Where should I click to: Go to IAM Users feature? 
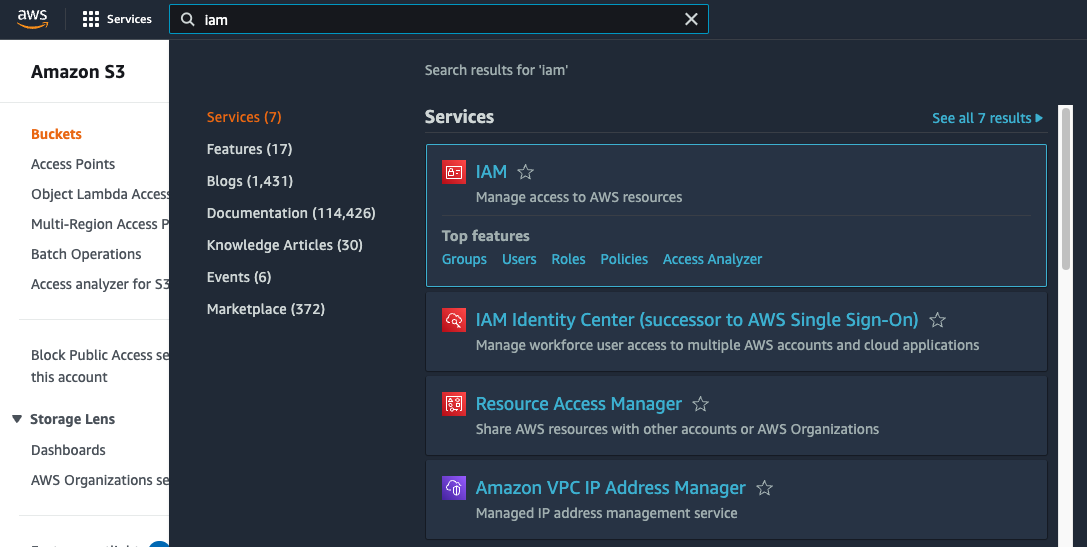[x=519, y=259]
